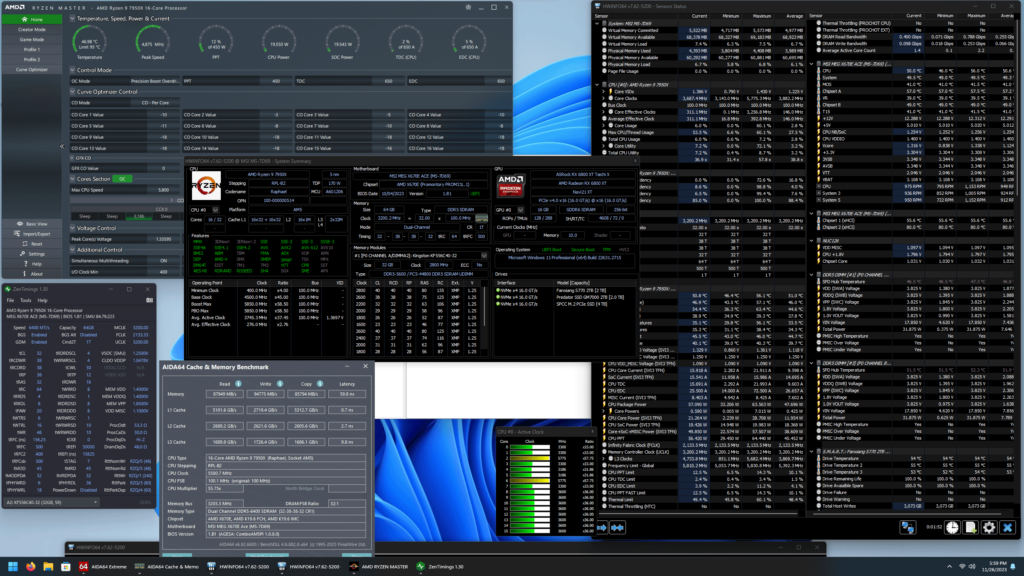Switch to ZenTimings 1.30 taskbar item
Screen dimensions: 1024x576
click(x=440, y=566)
